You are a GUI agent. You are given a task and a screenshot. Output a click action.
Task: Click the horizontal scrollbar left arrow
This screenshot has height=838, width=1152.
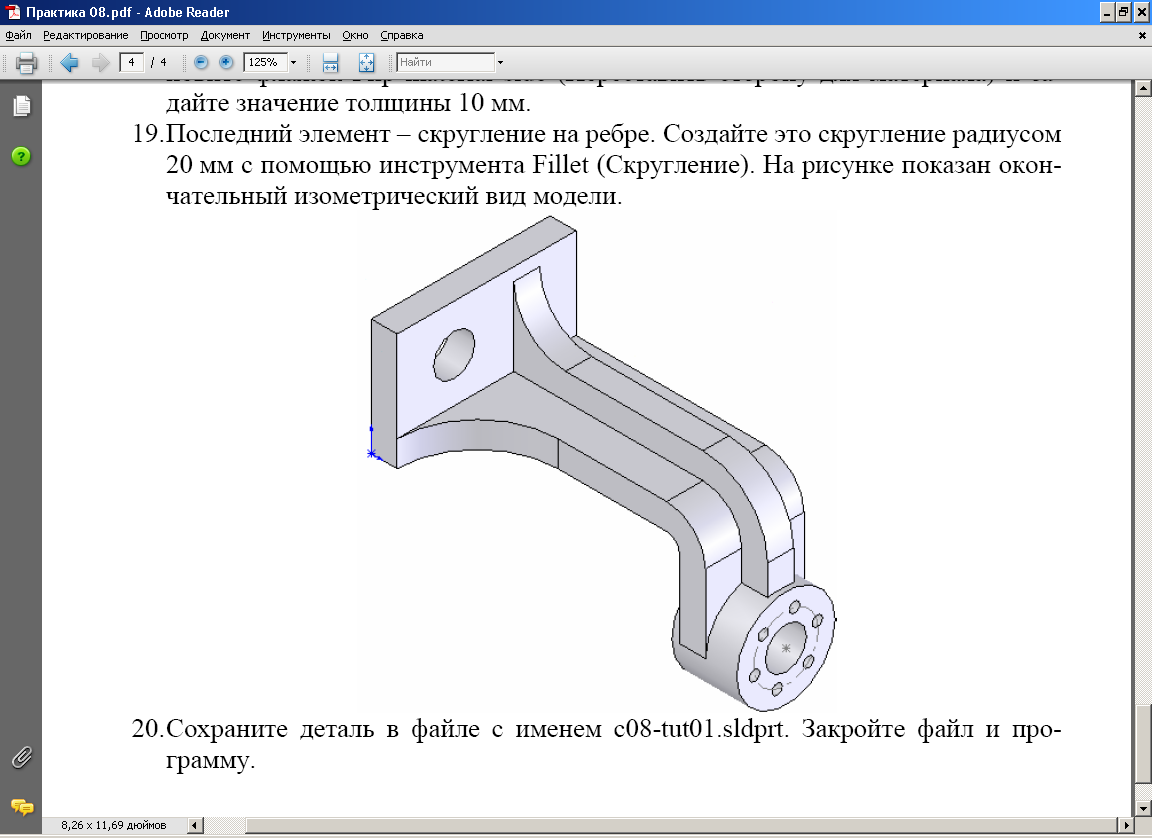coord(195,826)
